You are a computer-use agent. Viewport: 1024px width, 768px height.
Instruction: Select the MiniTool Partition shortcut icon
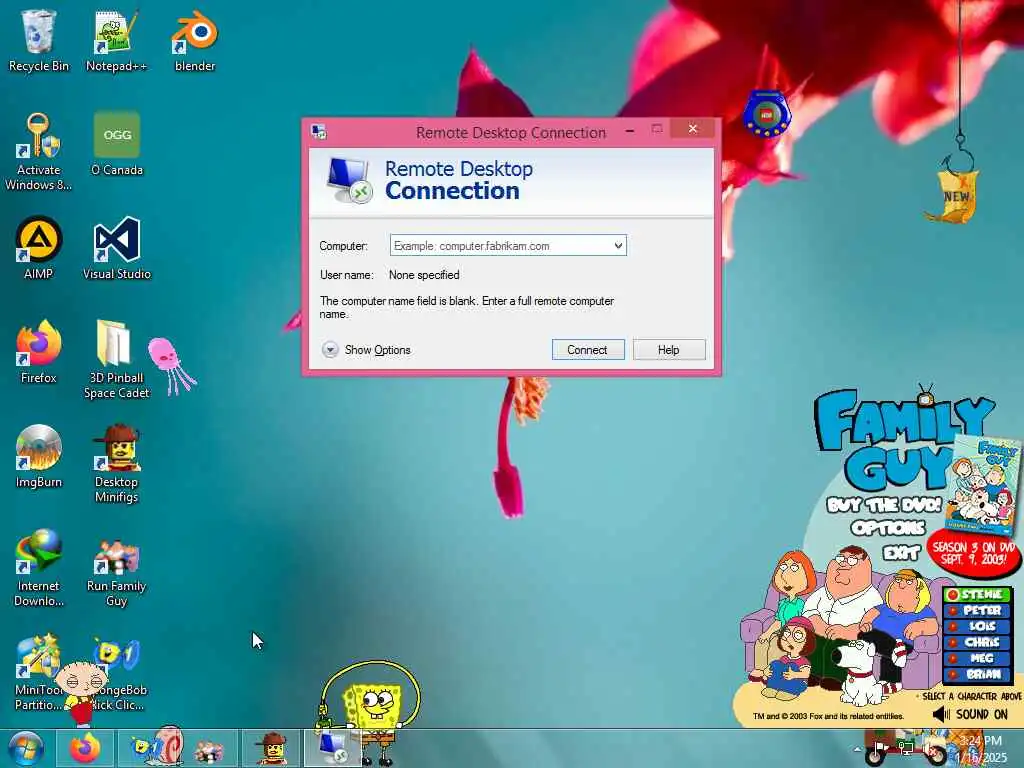tap(37, 656)
